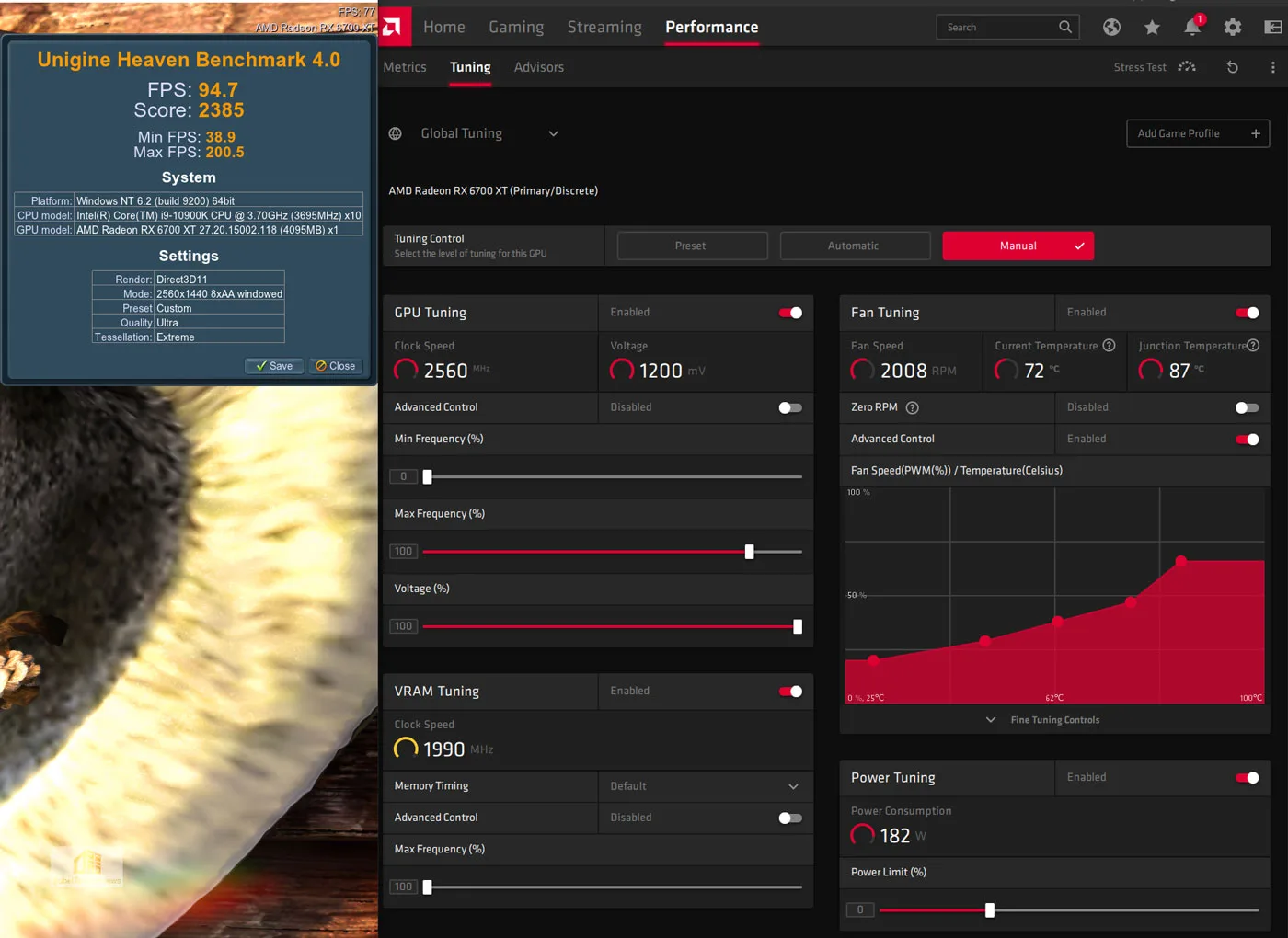Click the Voltage (%) value box
This screenshot has width=1288, height=938.
[403, 626]
